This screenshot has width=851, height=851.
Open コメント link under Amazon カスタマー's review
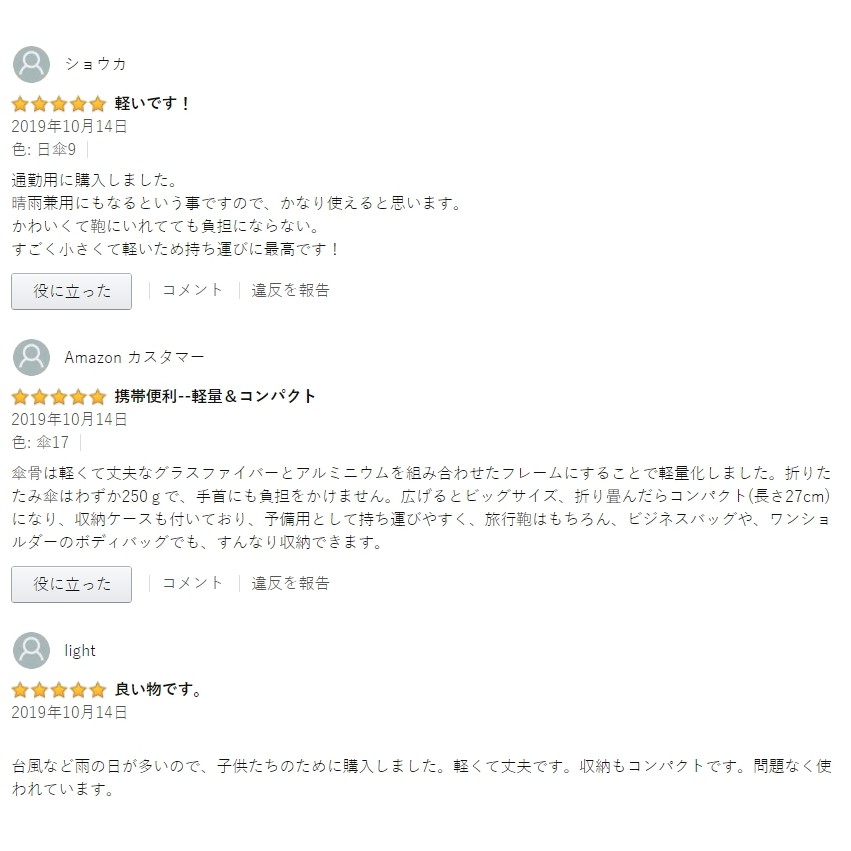(192, 583)
